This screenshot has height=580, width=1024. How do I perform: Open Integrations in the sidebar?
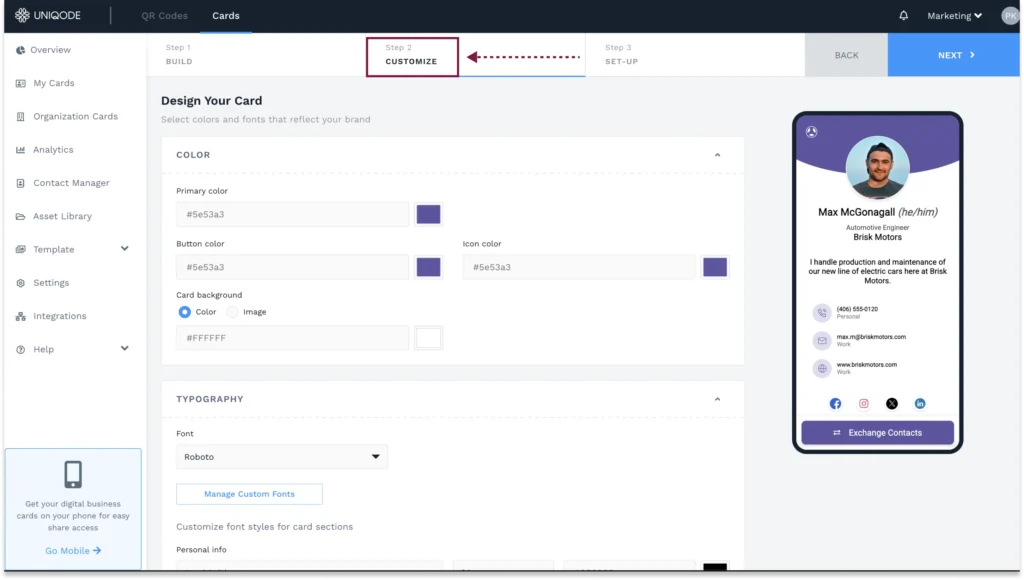click(x=59, y=317)
